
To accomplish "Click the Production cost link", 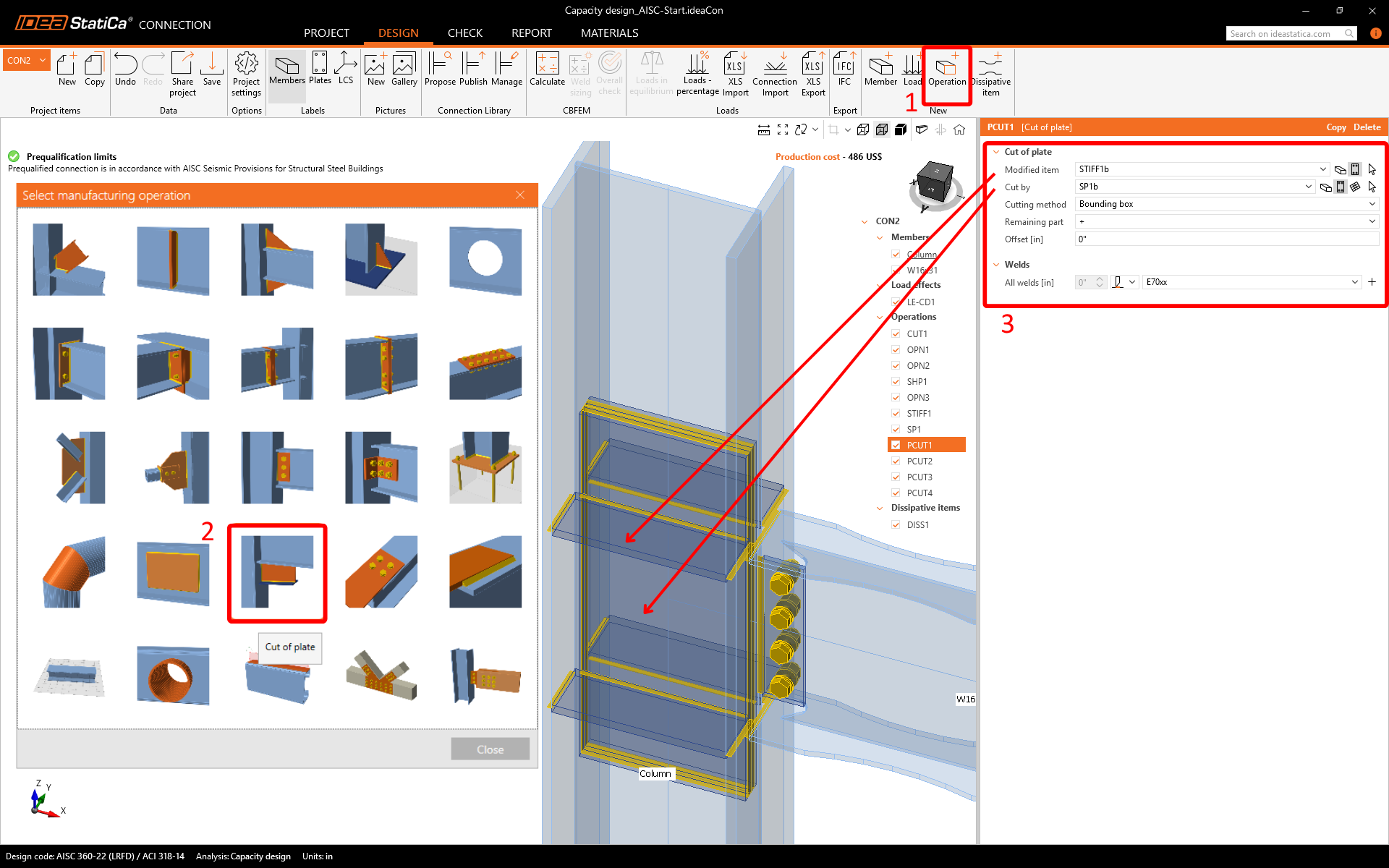I will [807, 157].
